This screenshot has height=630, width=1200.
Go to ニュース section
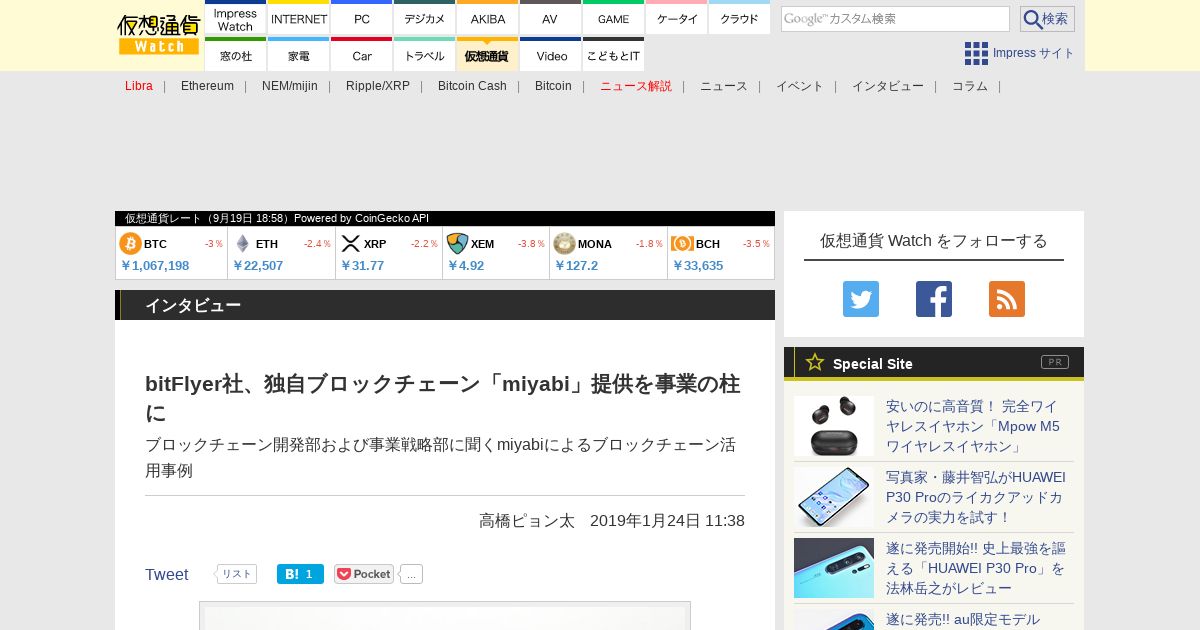pos(724,86)
